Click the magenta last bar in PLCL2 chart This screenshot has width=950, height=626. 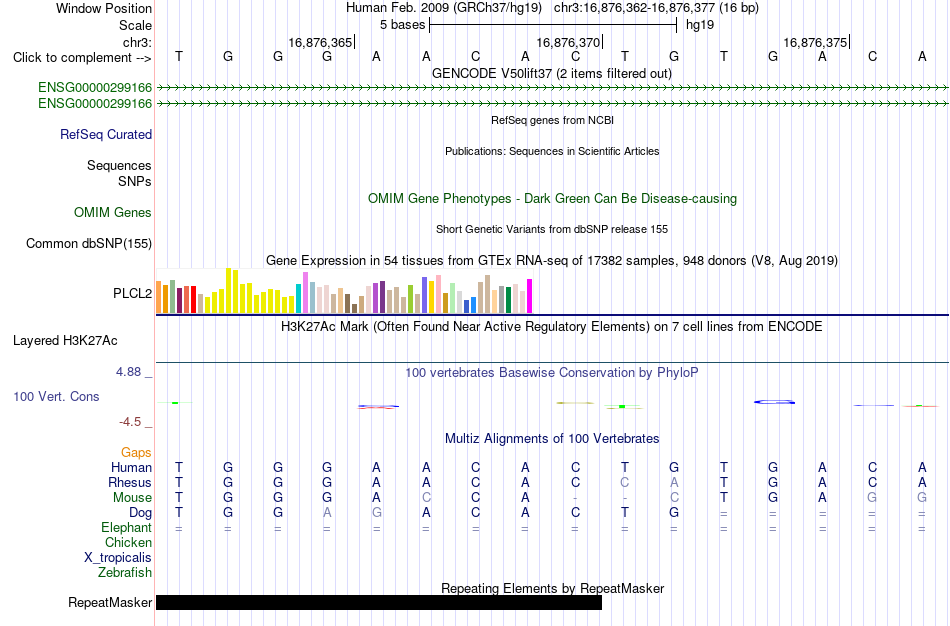[530, 296]
